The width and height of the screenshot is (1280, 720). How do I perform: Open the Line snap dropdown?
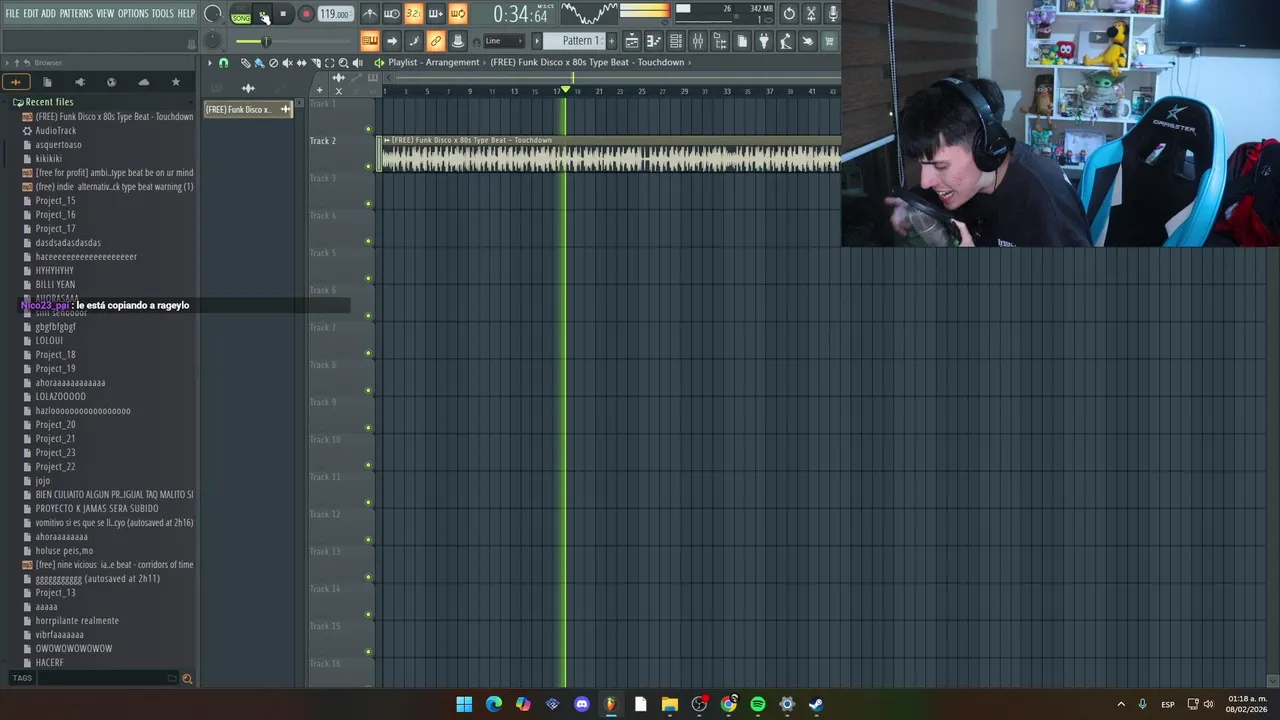pyautogui.click(x=503, y=41)
